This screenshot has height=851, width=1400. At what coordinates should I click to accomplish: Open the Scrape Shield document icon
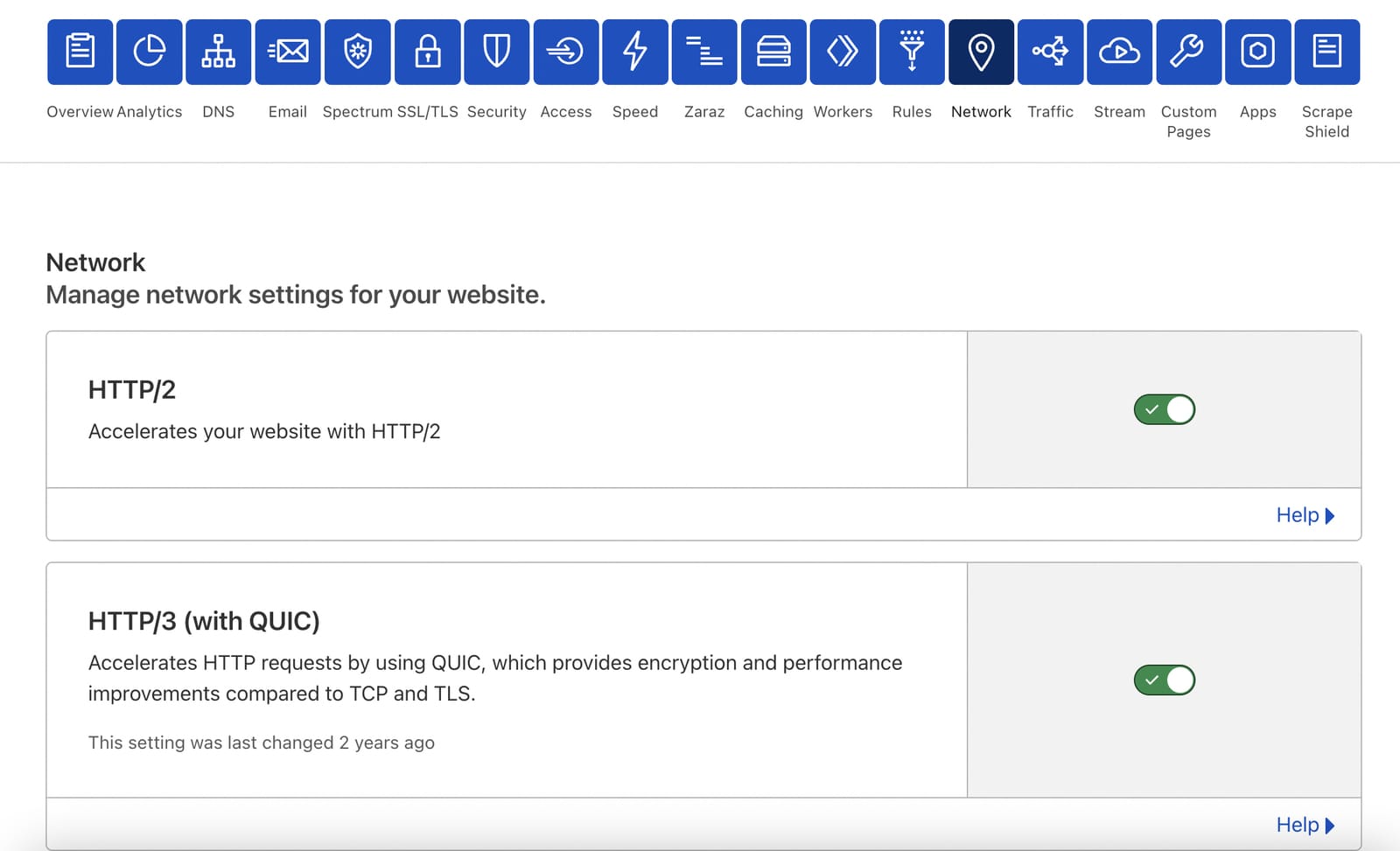[1327, 52]
